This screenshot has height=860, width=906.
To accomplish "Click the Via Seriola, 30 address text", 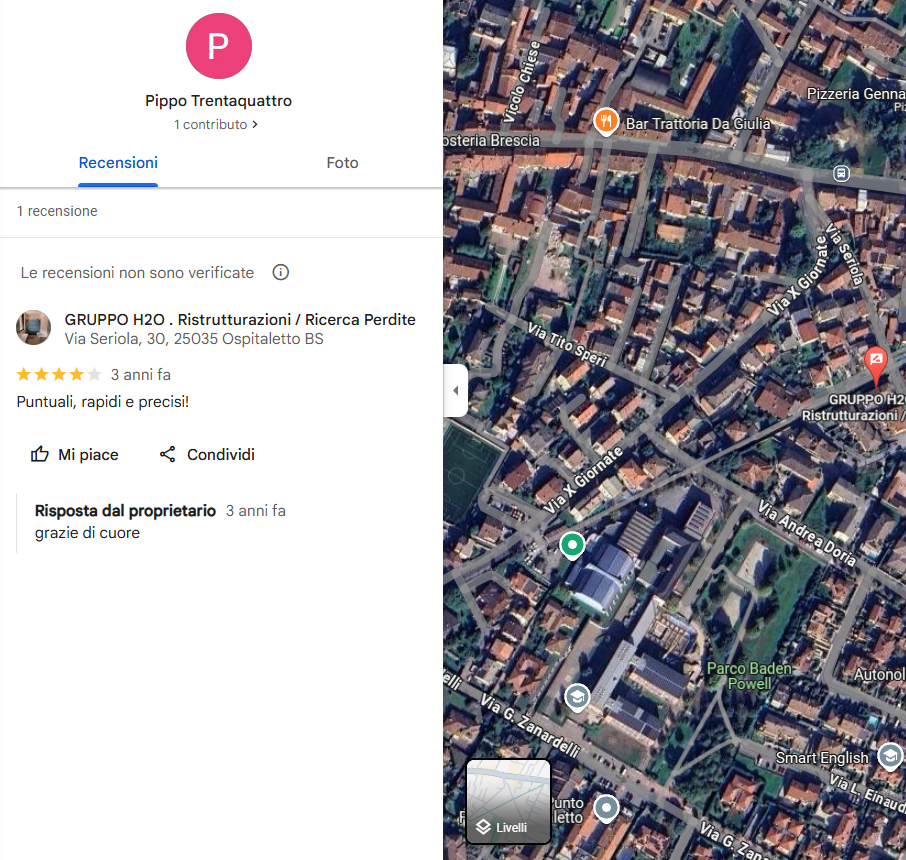I will click(x=194, y=339).
